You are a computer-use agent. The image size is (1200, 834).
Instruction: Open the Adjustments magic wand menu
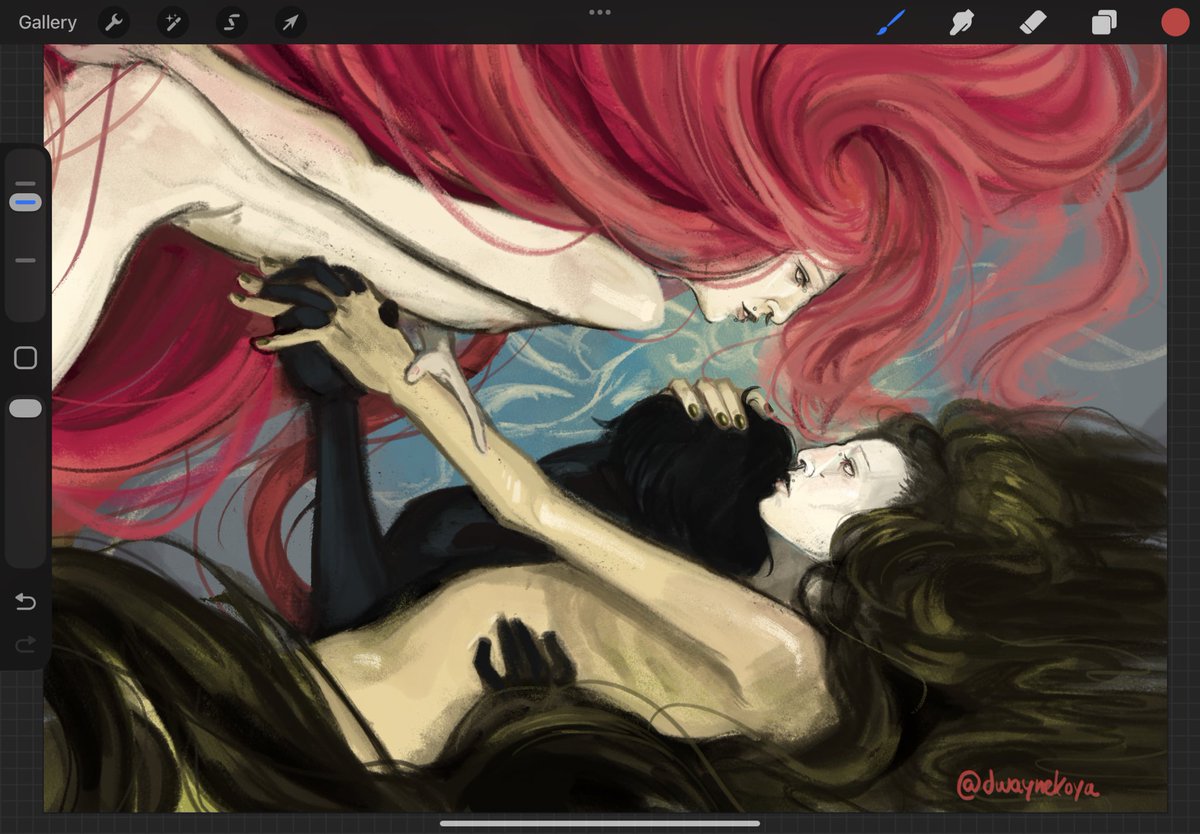(173, 22)
